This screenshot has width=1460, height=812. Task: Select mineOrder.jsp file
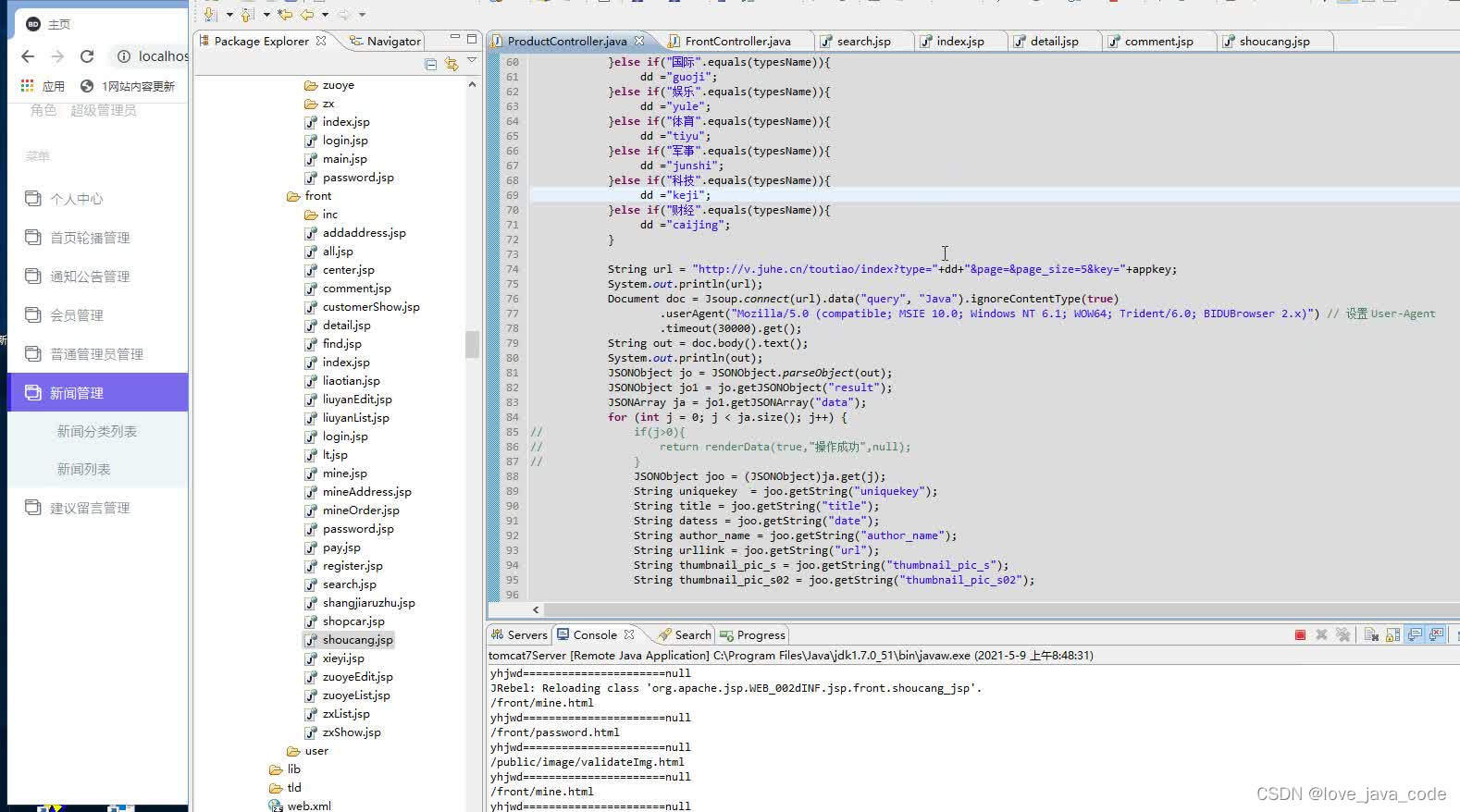[360, 510]
